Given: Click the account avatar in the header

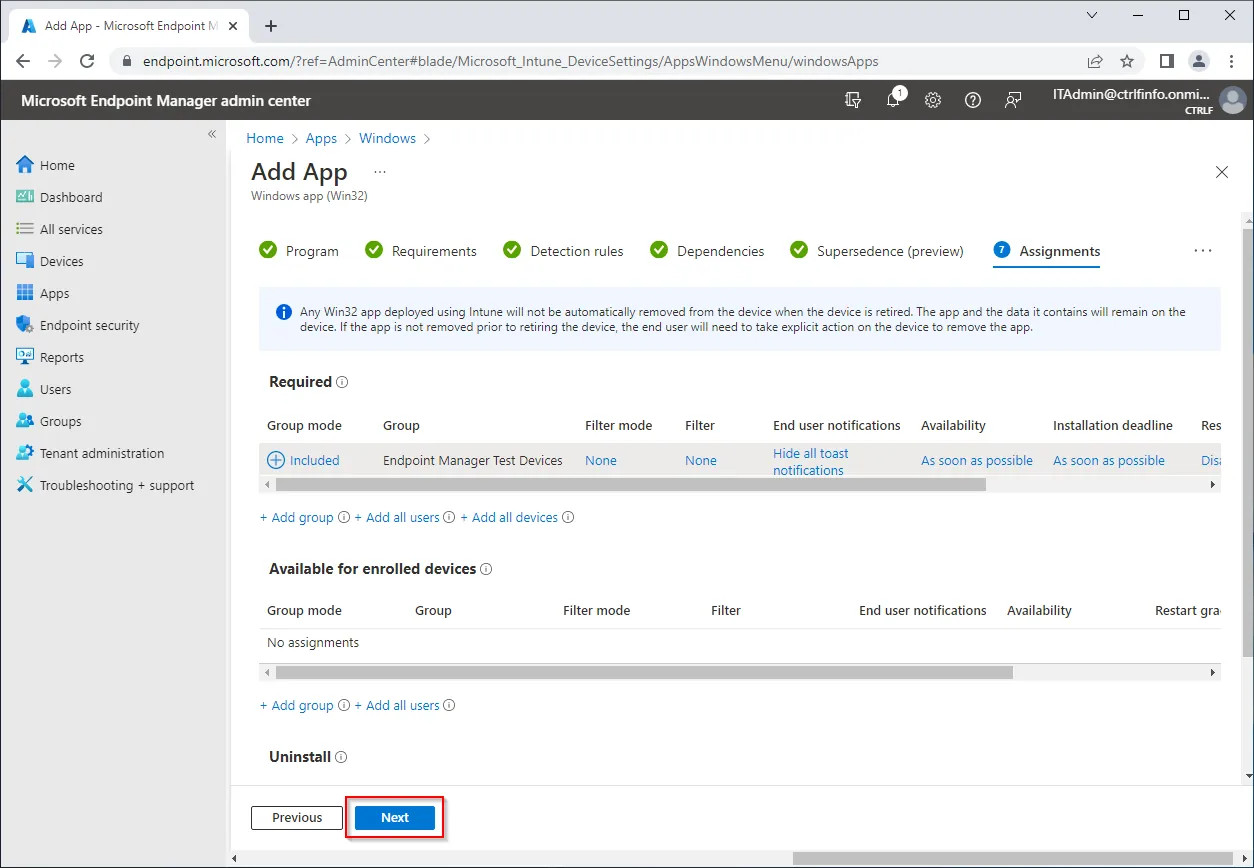Looking at the screenshot, I should tap(1233, 100).
